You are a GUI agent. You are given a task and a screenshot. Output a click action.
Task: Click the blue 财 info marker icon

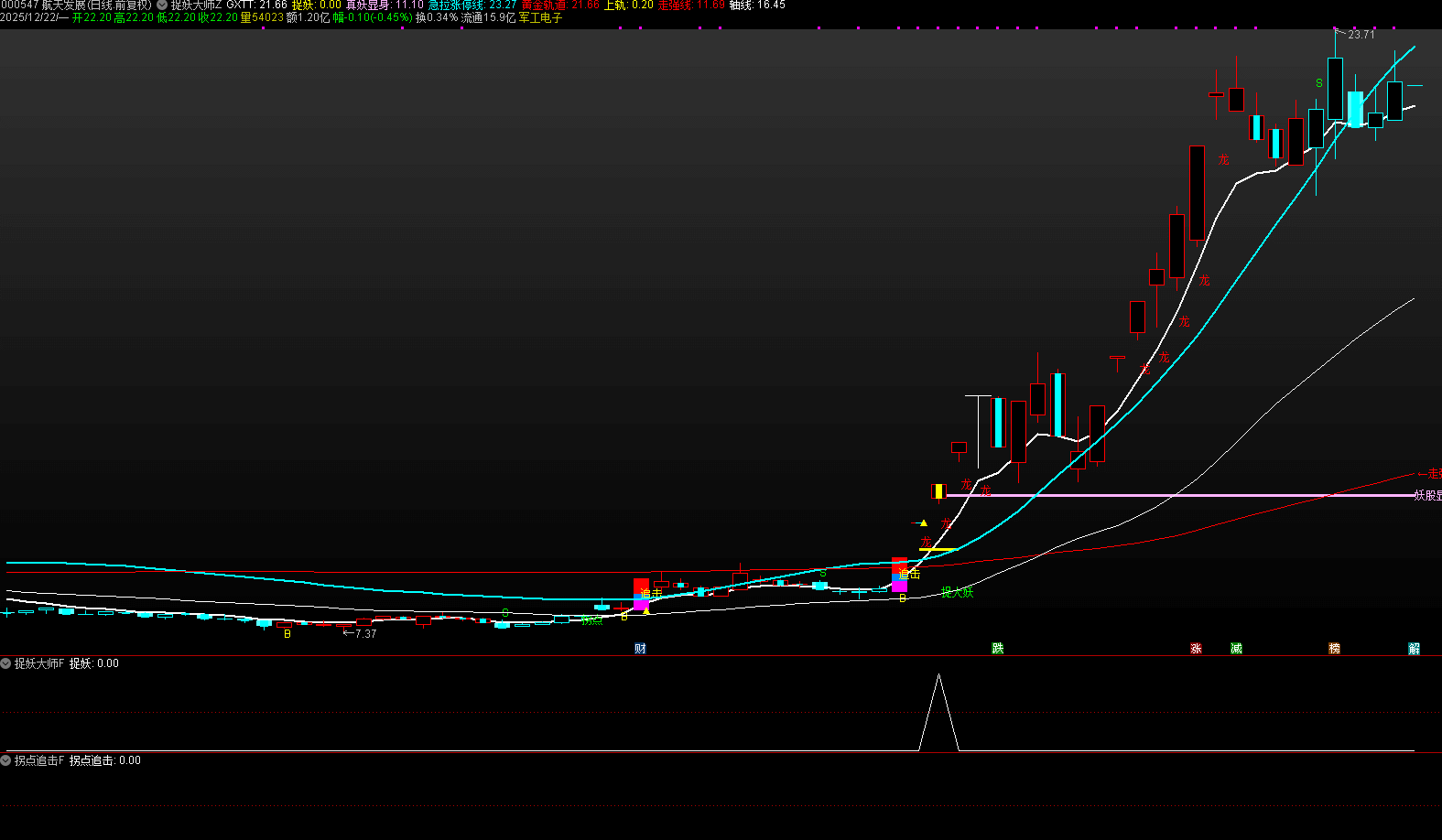[640, 649]
